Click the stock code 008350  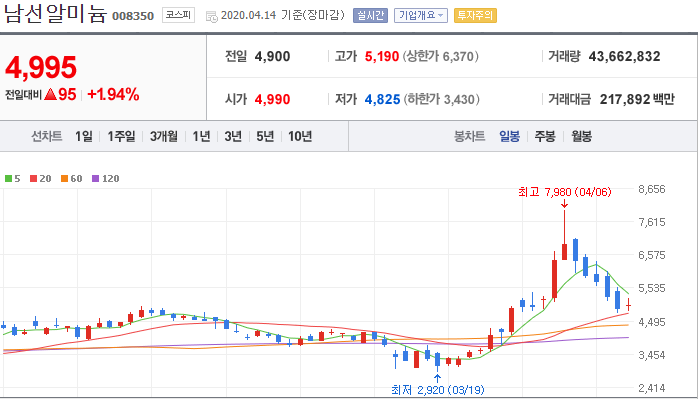point(133,16)
